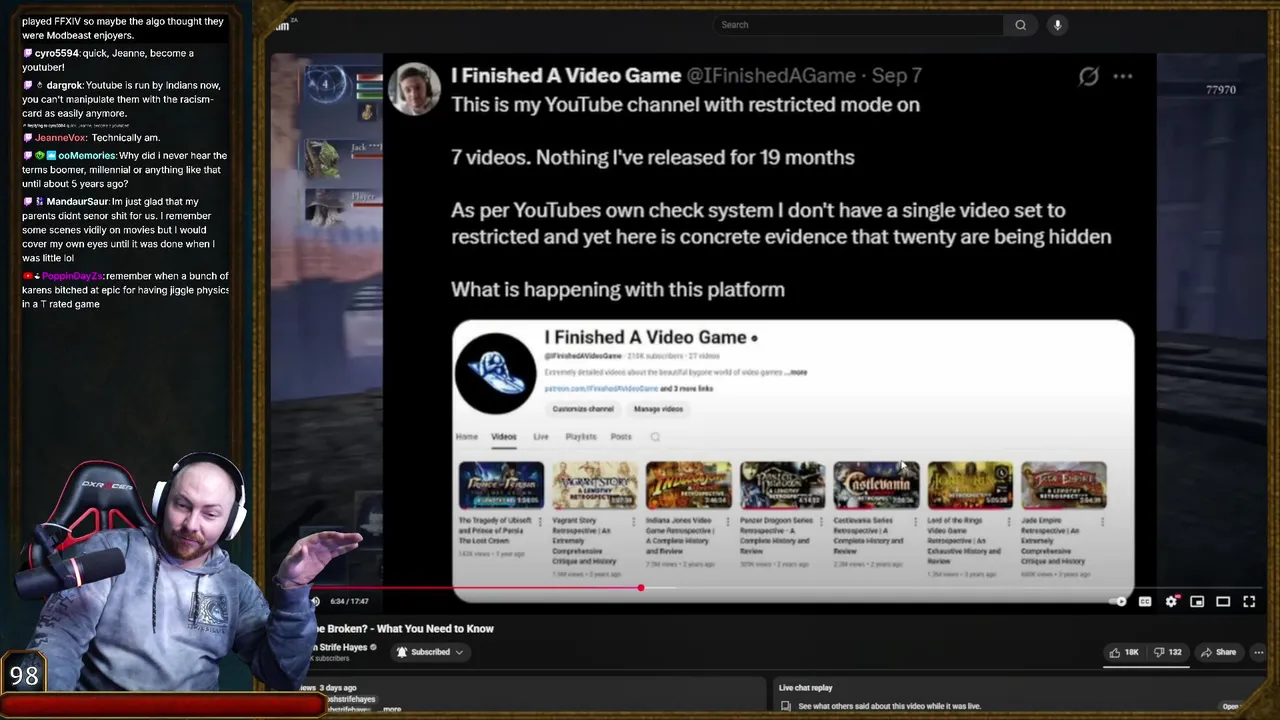Open options menu for Jade Empire video
The image size is (1280, 720).
click(1103, 521)
